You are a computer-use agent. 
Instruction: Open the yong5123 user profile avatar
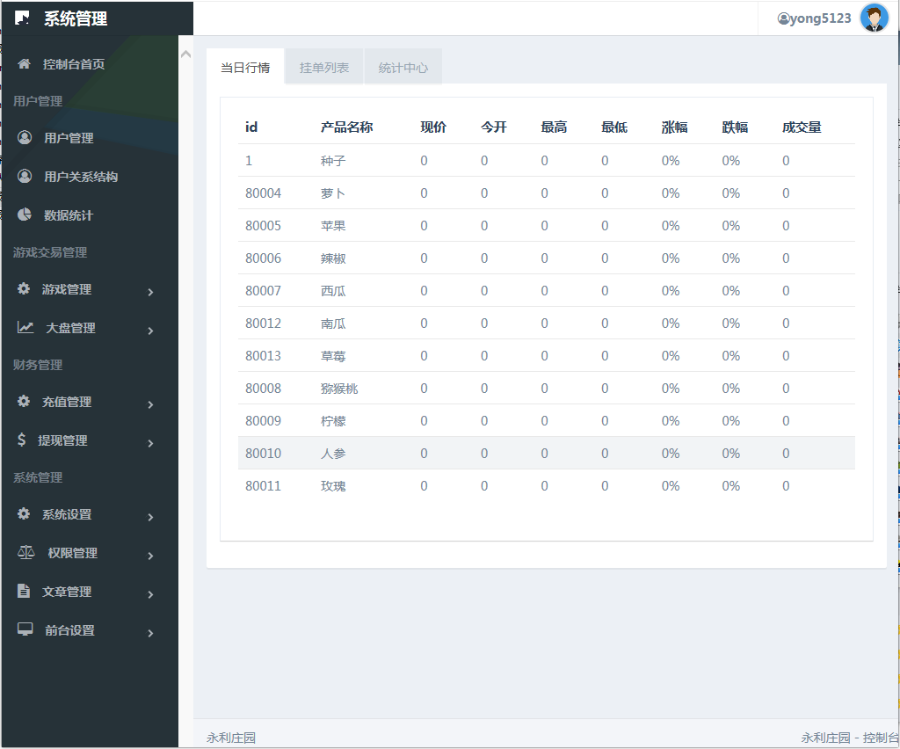click(x=874, y=18)
